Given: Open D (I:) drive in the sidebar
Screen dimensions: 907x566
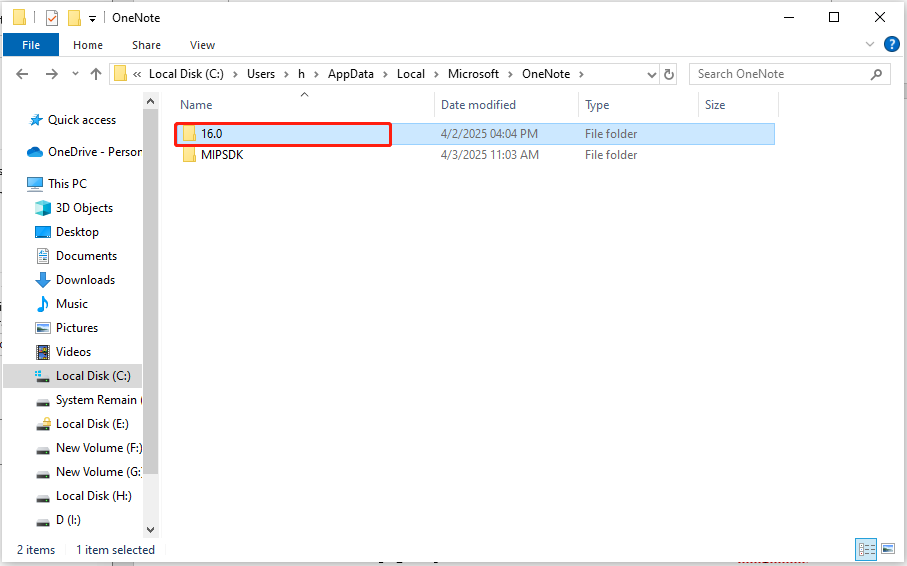Looking at the screenshot, I should click(58, 520).
